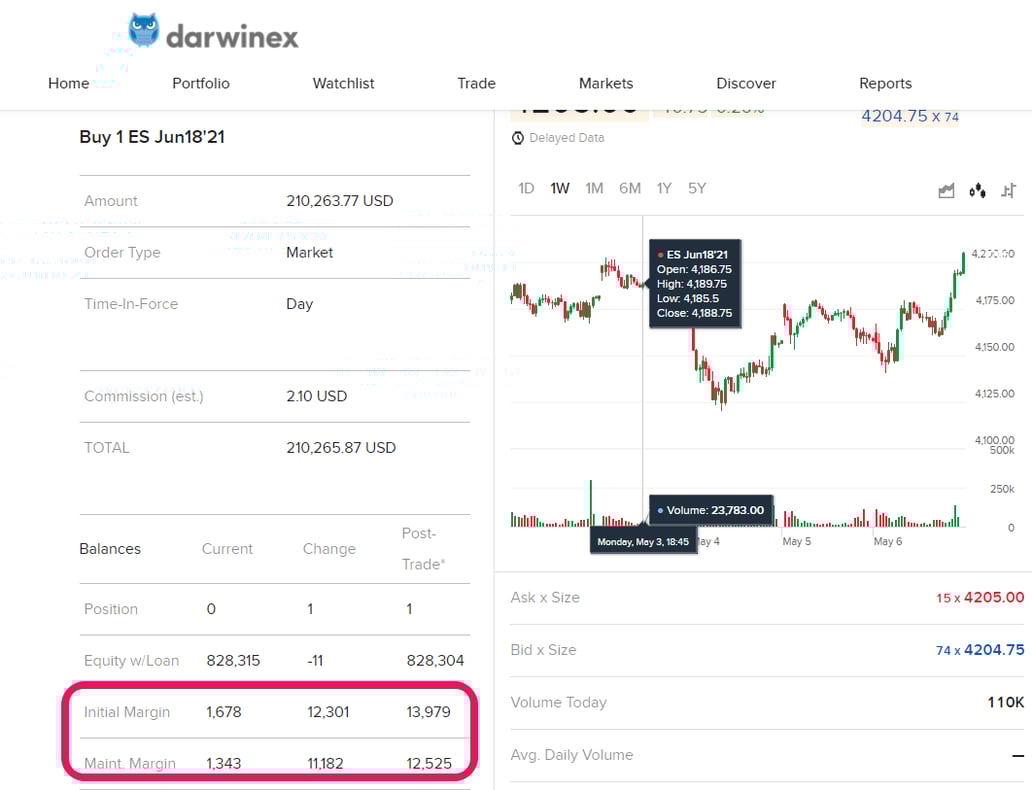Select the OHLC bar chart icon
The height and width of the screenshot is (790, 1032).
coord(1008,190)
